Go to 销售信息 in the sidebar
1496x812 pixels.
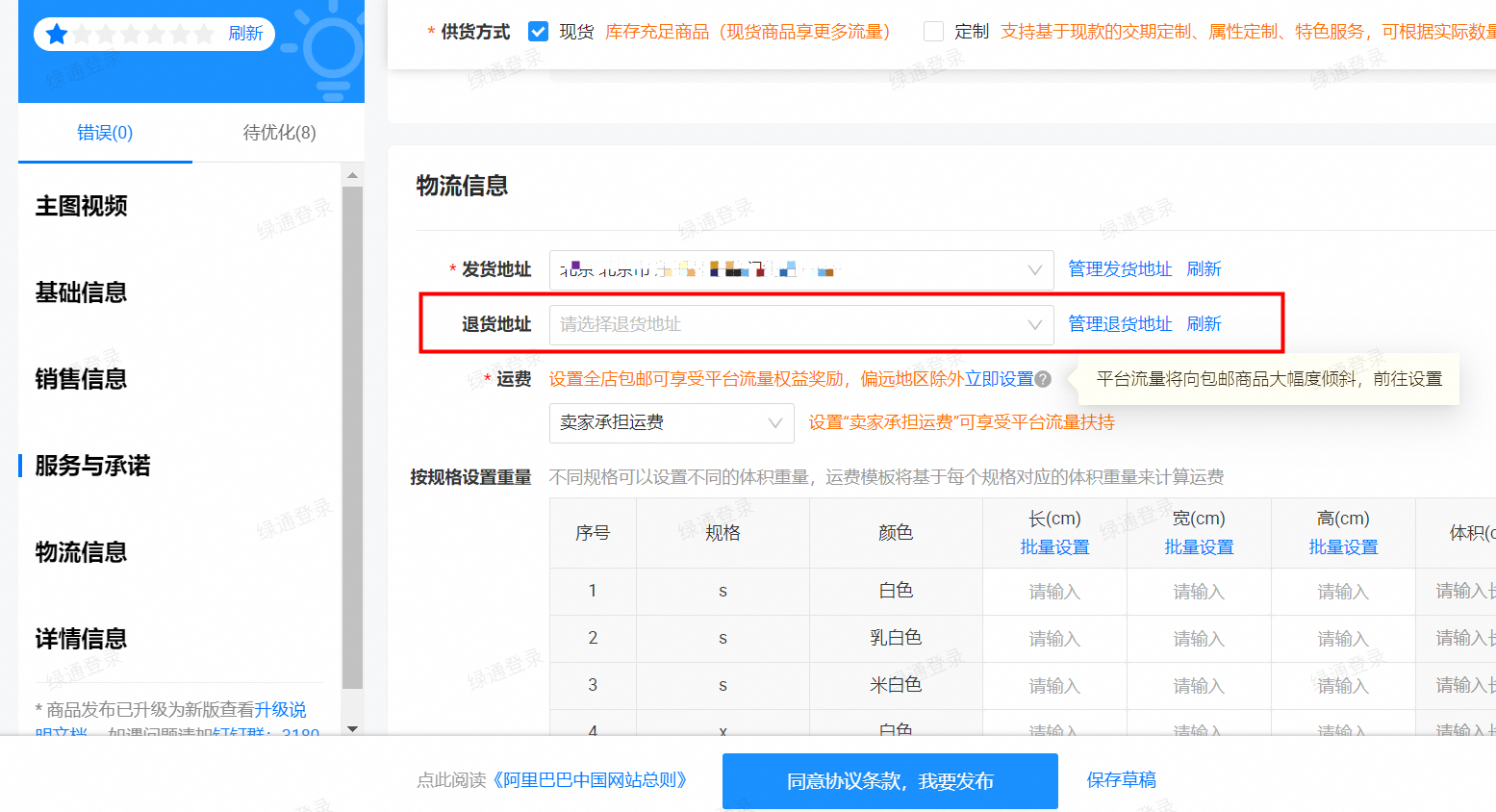82,379
